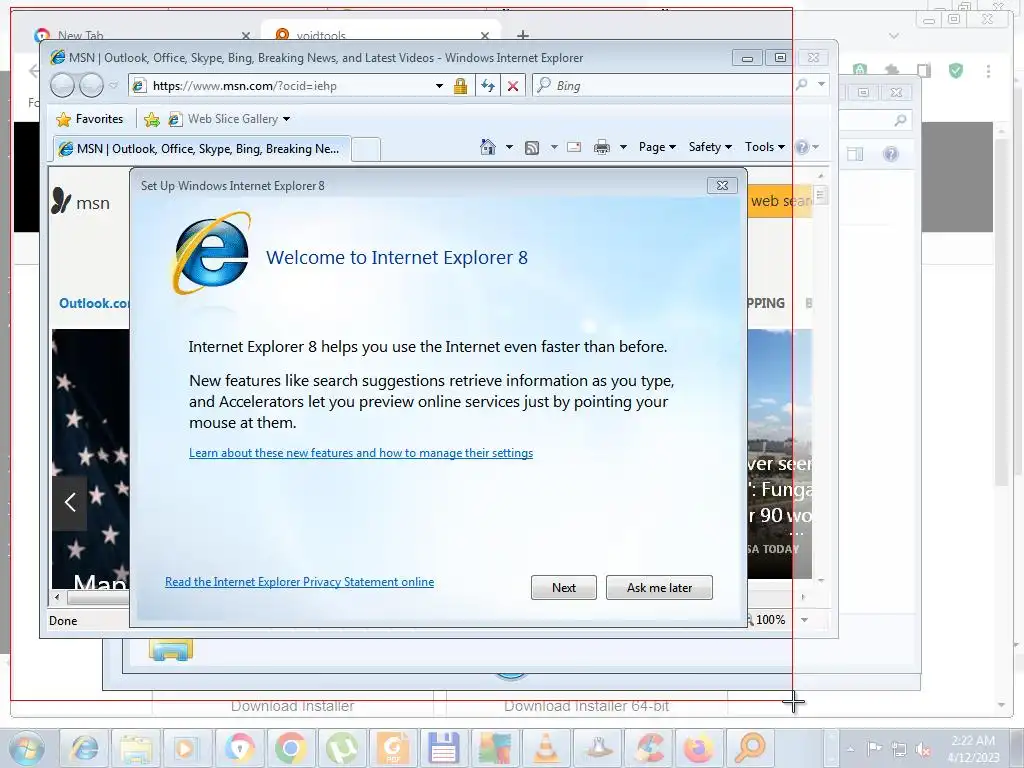Viewport: 1024px width, 768px height.
Task: Click the IE Forward navigation button
Action: pos(91,85)
